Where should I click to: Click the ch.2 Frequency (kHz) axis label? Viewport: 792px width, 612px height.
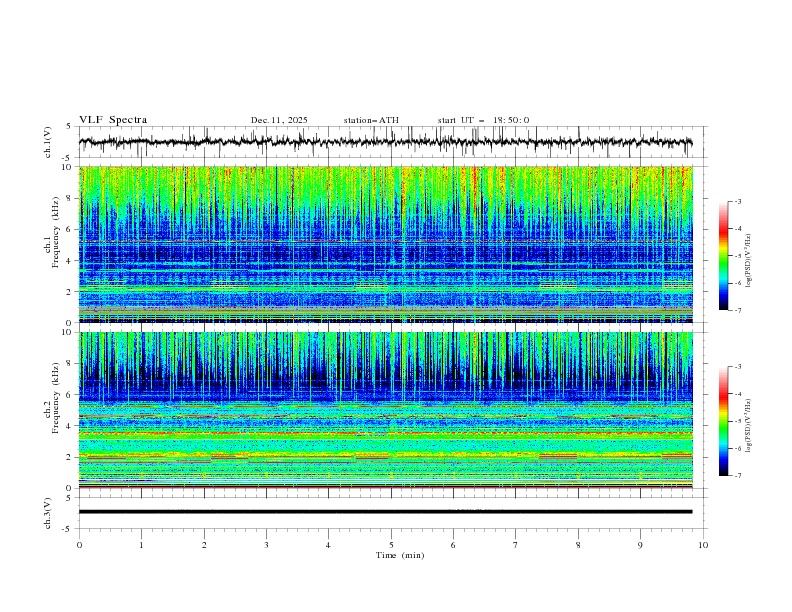tap(52, 398)
